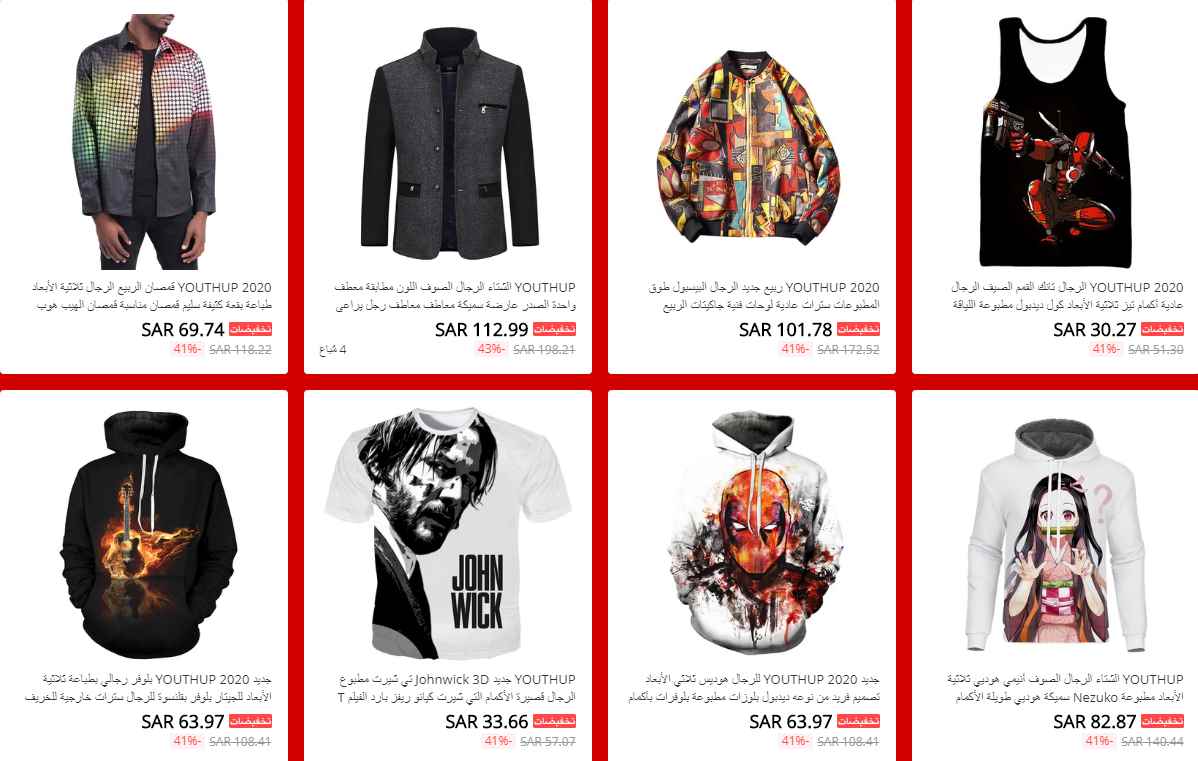Viewport: 1198px width, 761px height.
Task: Open the white Deadpool mask hoodie image
Action: pos(753,533)
